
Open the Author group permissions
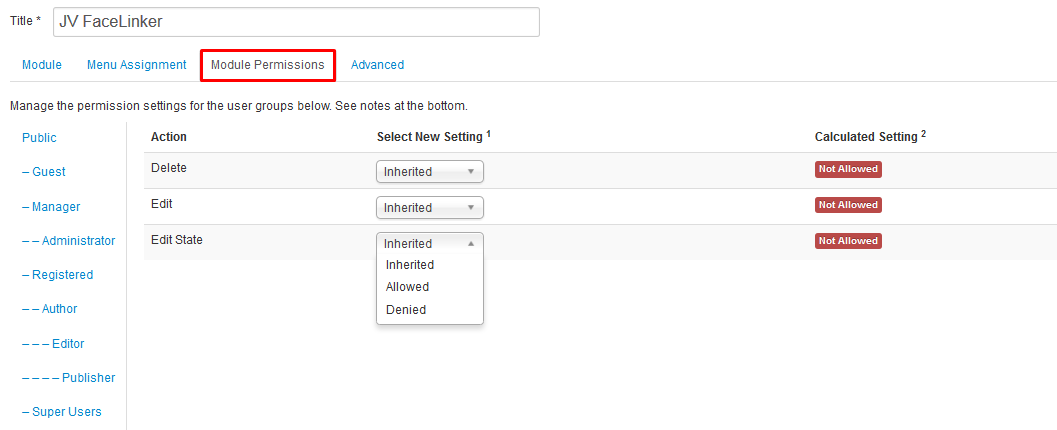click(x=49, y=309)
